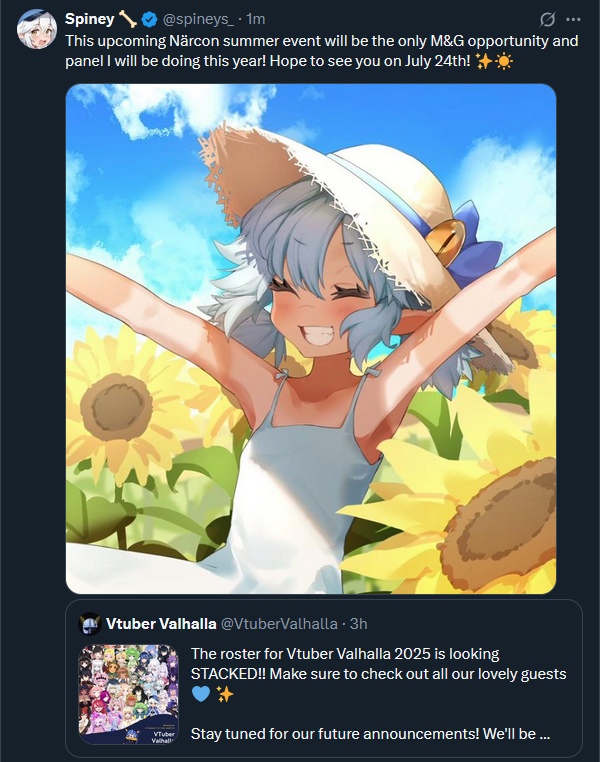This screenshot has width=600, height=762.
Task: Open the Valhalla roster thumbnail
Action: click(x=129, y=694)
